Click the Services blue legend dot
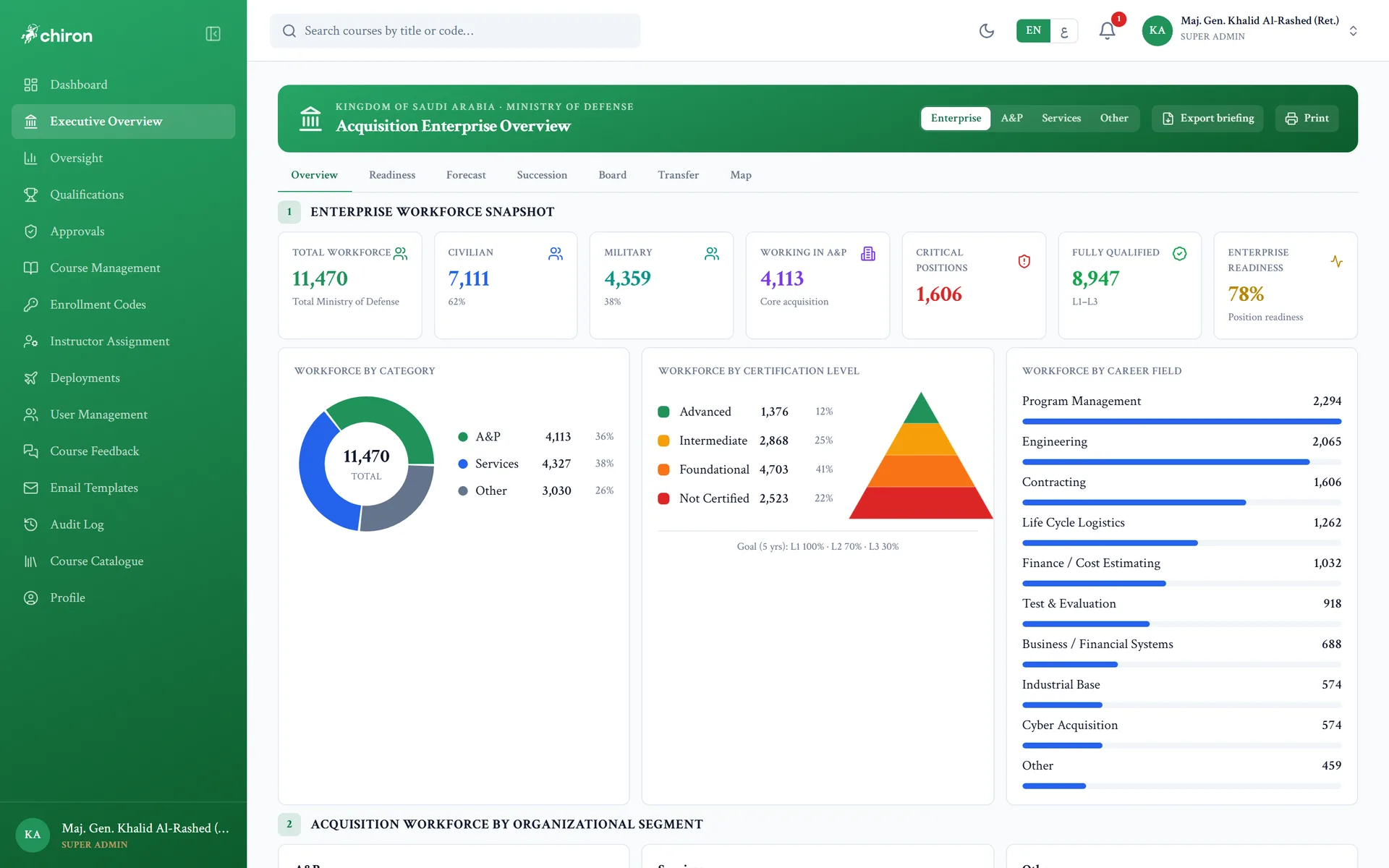This screenshot has height=868, width=1389. coord(462,464)
